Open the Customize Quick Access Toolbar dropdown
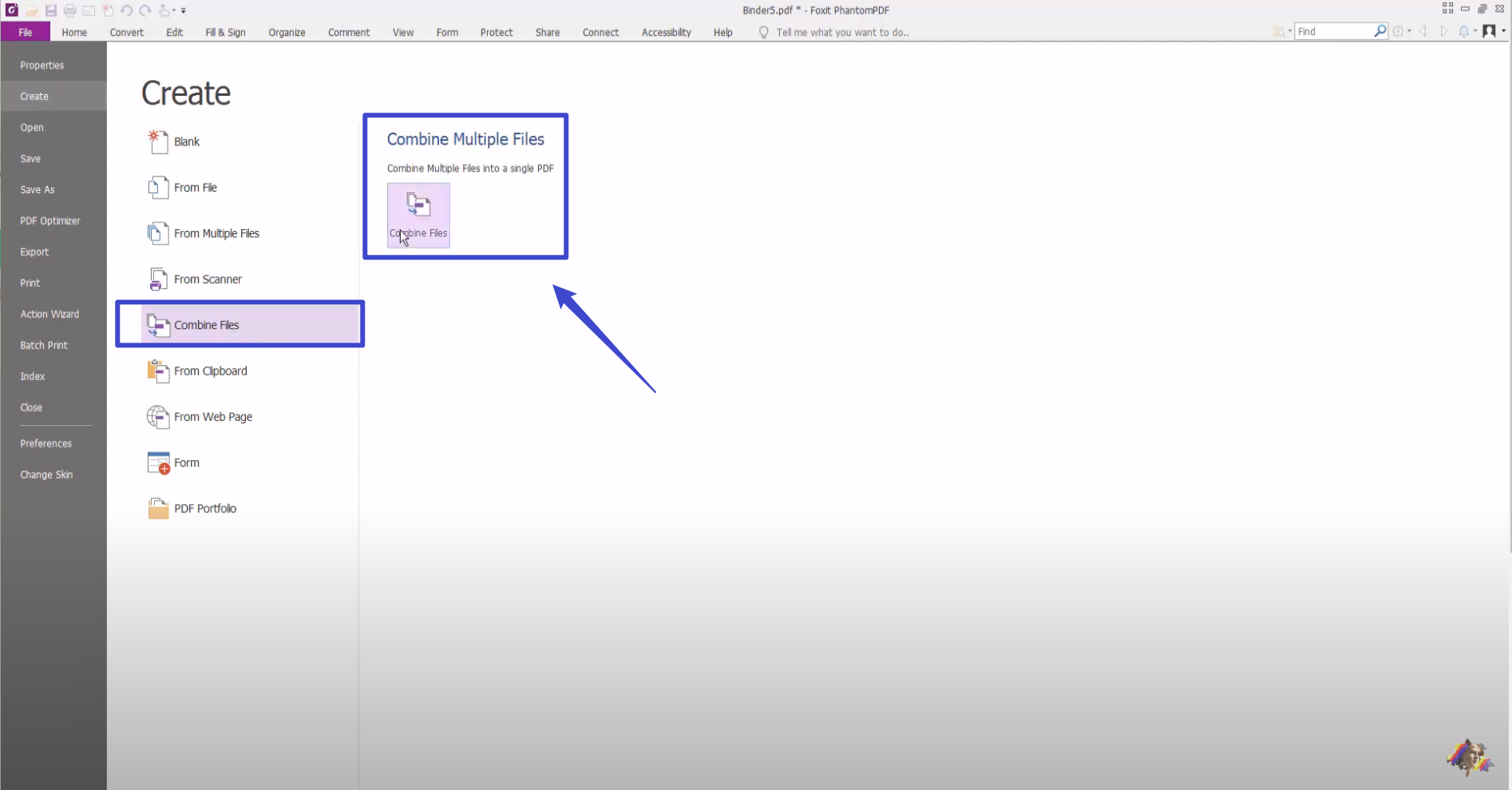 pyautogui.click(x=184, y=10)
